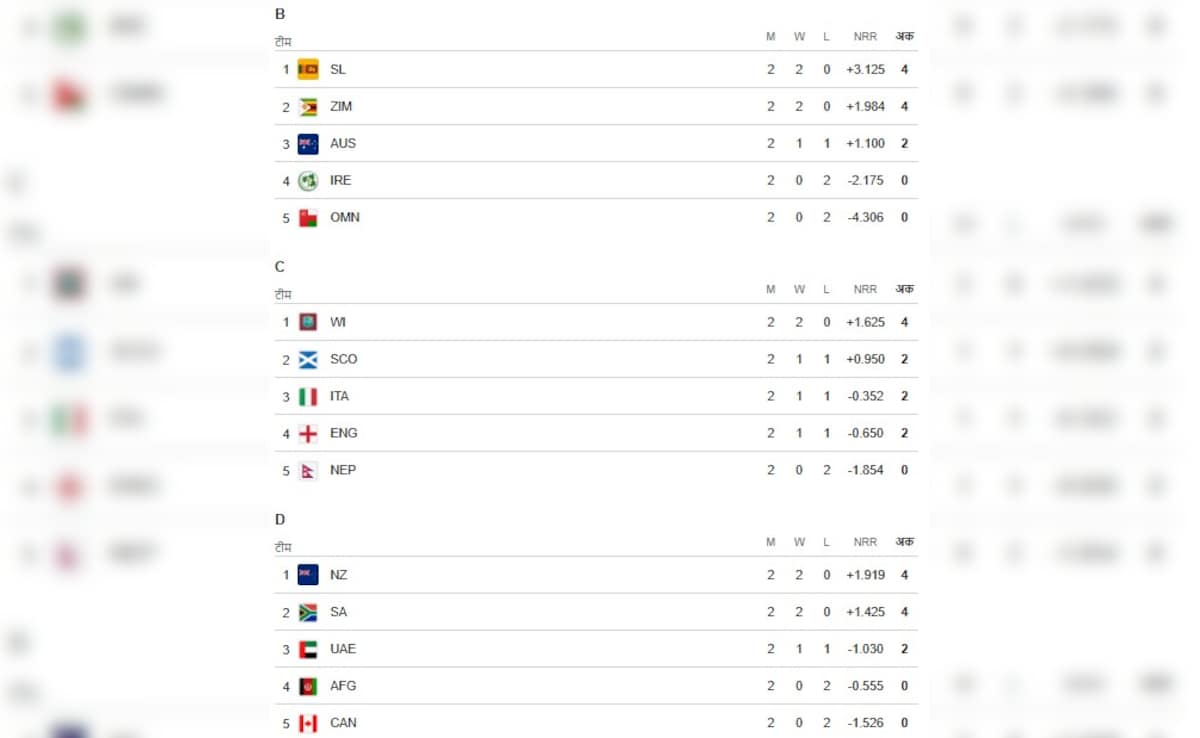
Task: Click the Ireland flag icon
Action: tap(308, 181)
